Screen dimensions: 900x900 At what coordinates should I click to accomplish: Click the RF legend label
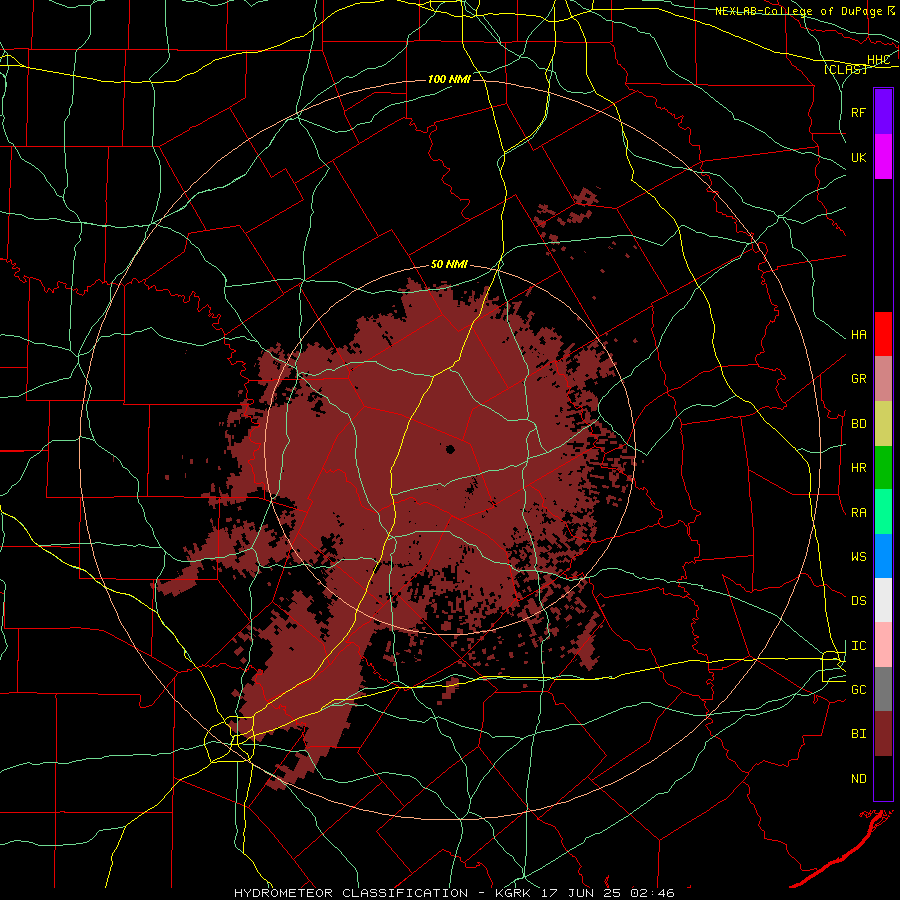(859, 112)
